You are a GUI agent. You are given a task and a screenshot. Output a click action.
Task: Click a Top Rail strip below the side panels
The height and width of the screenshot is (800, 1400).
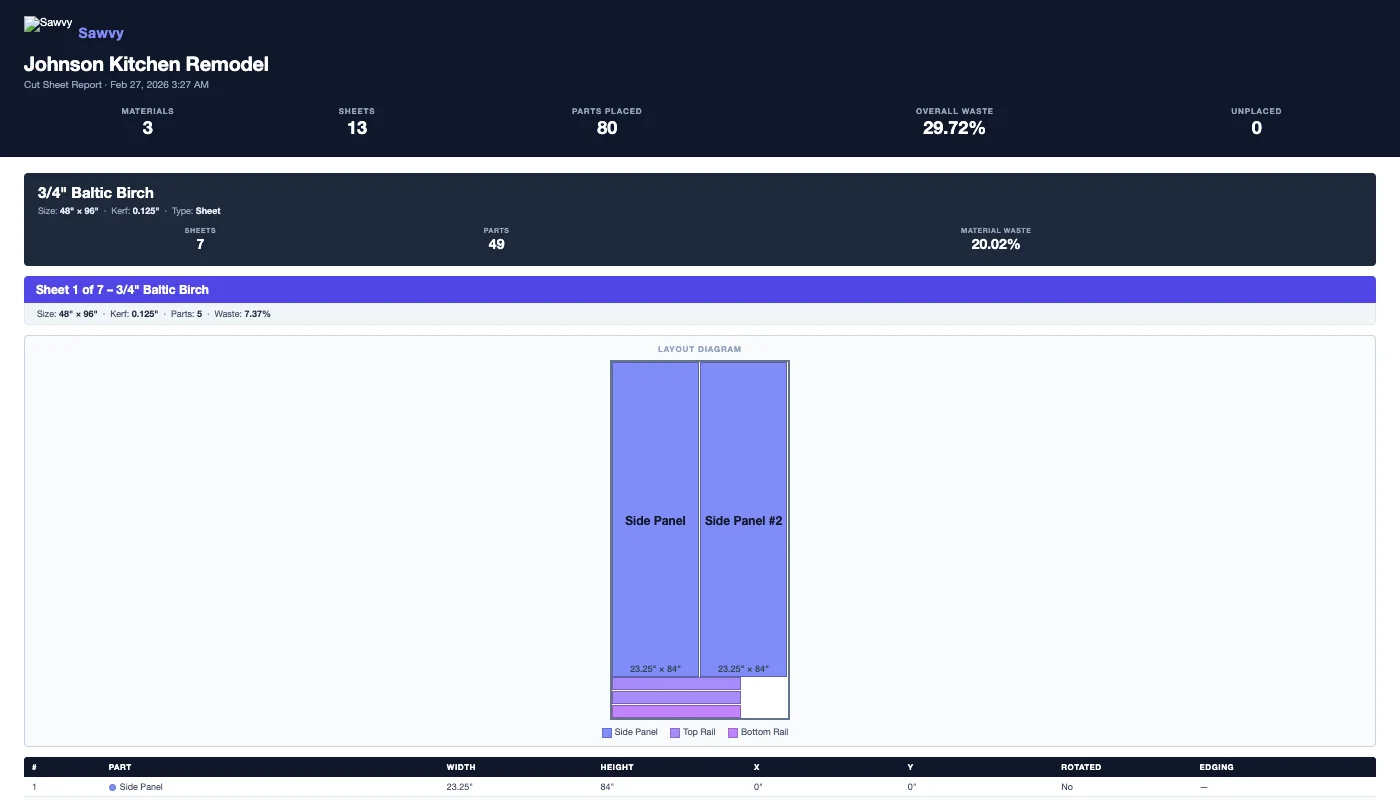coord(676,684)
